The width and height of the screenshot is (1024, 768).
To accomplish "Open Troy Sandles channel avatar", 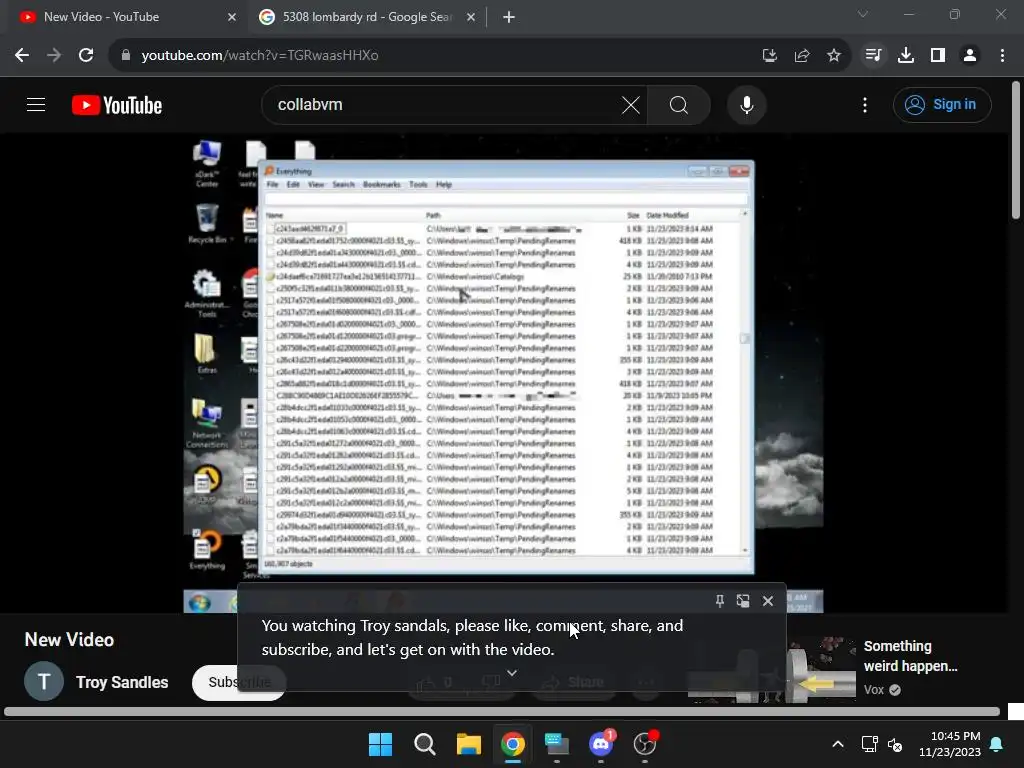I will (x=44, y=682).
